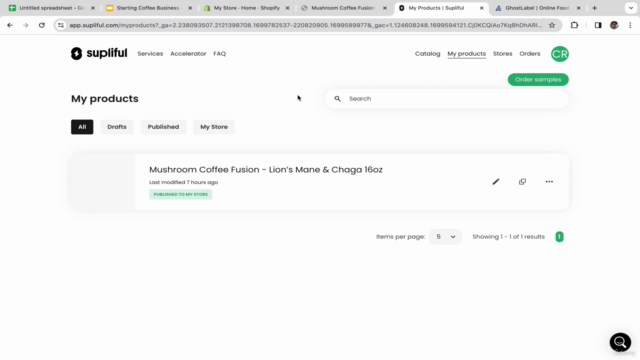Image resolution: width=640 pixels, height=360 pixels.
Task: Filter products by All
Action: [x=82, y=127]
